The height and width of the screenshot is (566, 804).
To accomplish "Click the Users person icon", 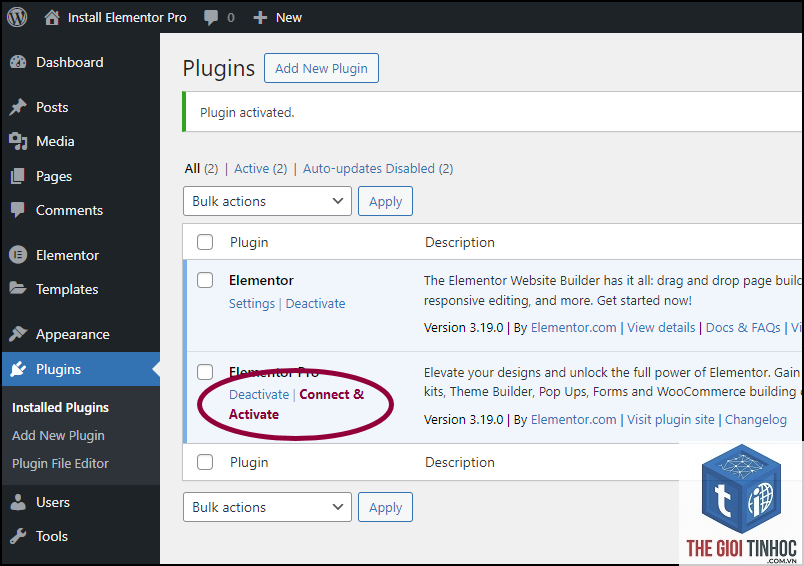I will [x=18, y=502].
